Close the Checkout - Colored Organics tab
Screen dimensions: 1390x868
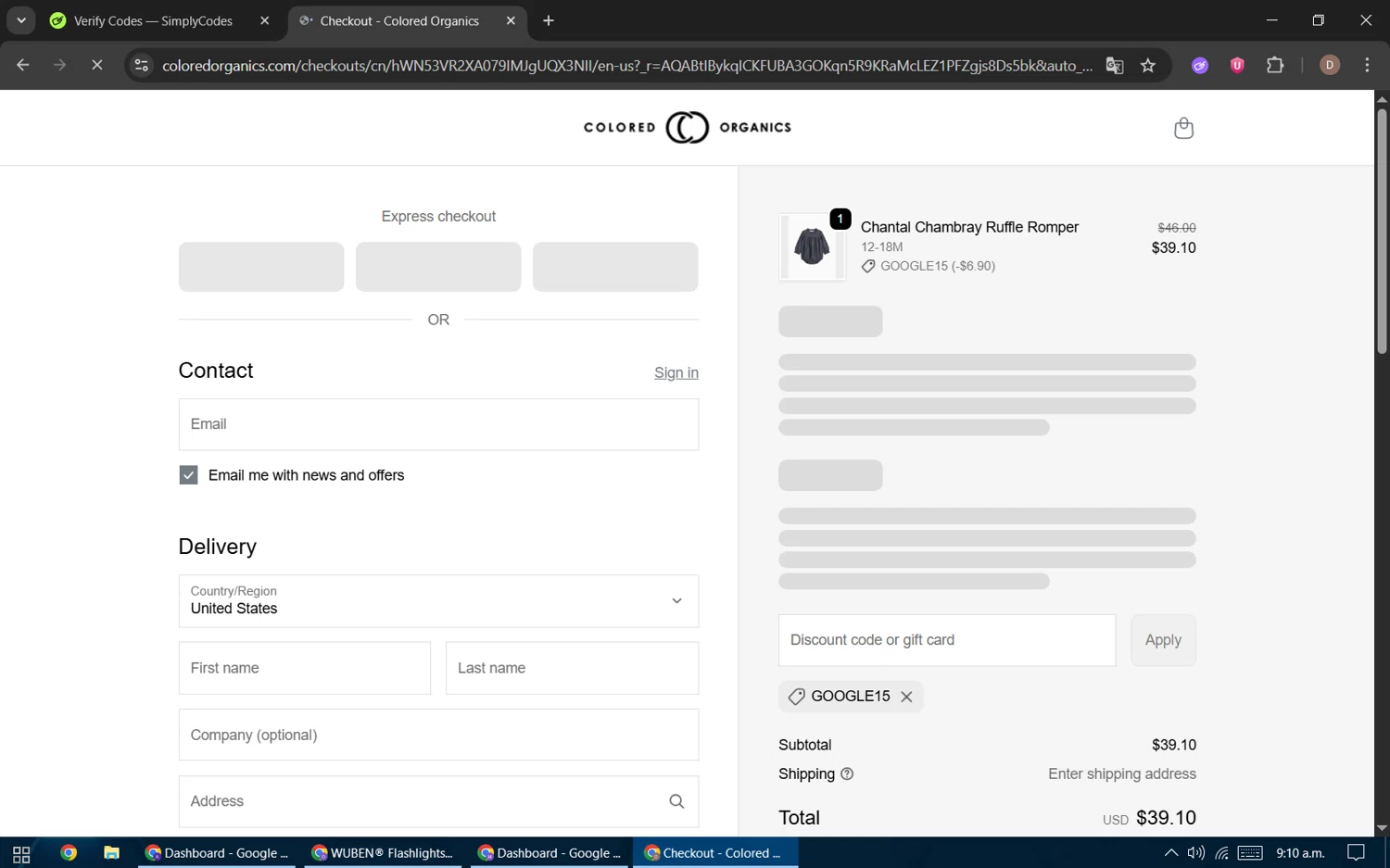(511, 20)
